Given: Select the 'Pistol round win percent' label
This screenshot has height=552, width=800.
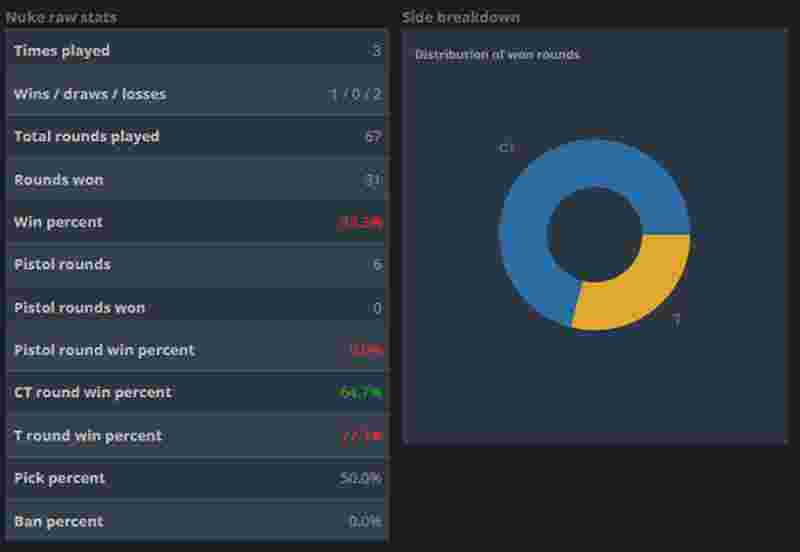Looking at the screenshot, I should (105, 350).
